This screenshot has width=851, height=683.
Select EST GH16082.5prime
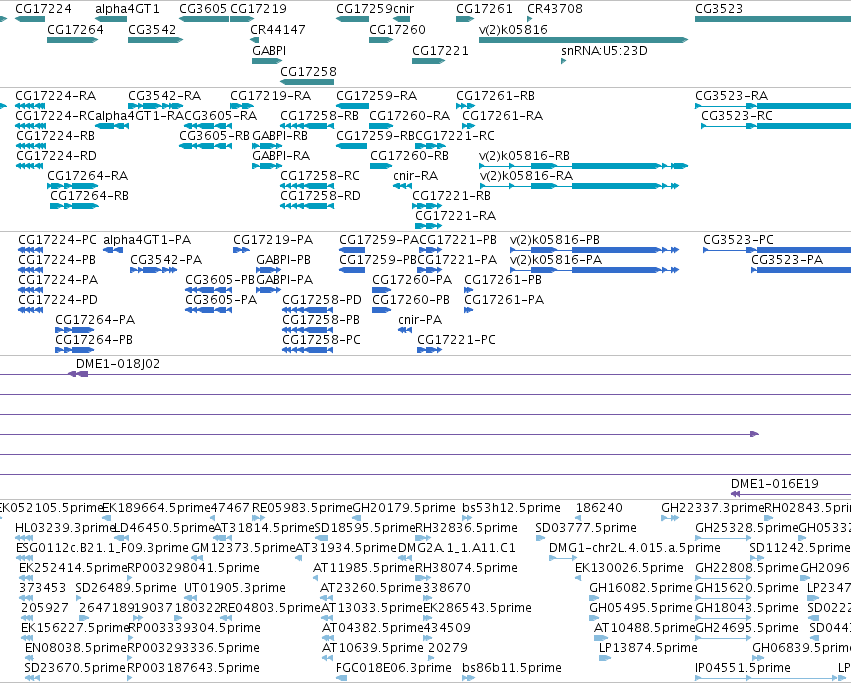(x=641, y=588)
